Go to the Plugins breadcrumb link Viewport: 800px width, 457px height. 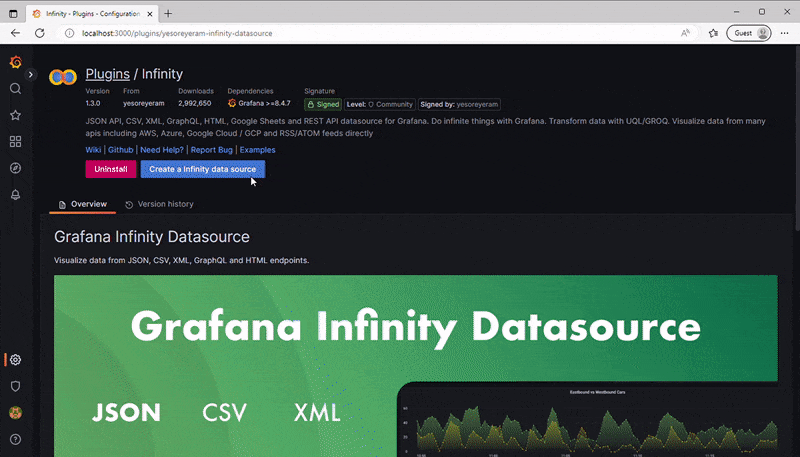coord(108,74)
